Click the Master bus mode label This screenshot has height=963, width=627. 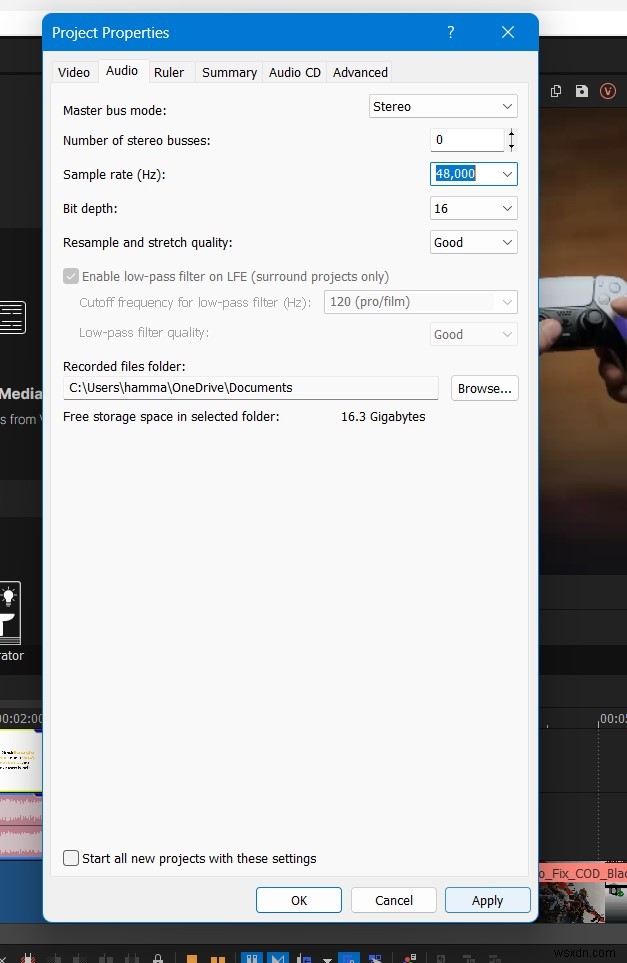pyautogui.click(x=115, y=111)
